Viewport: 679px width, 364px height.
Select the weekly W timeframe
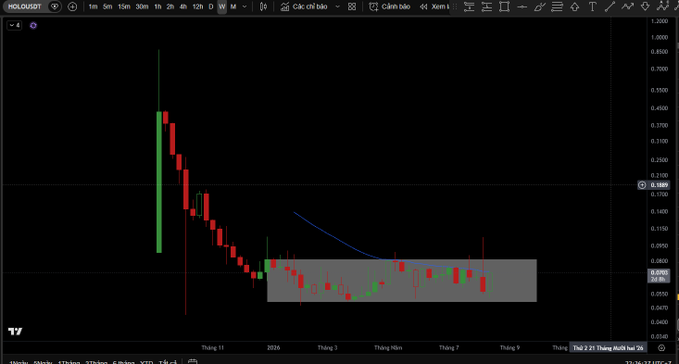tap(222, 6)
